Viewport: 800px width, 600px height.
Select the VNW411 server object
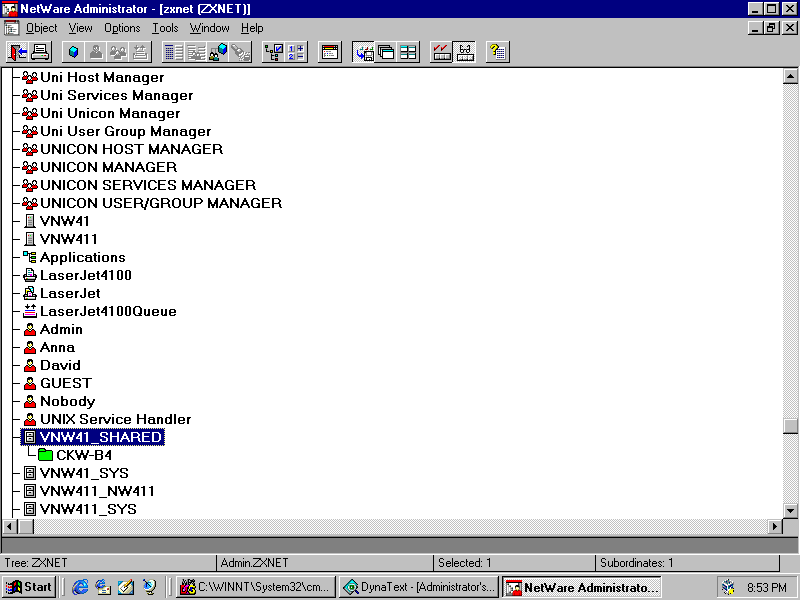point(68,239)
